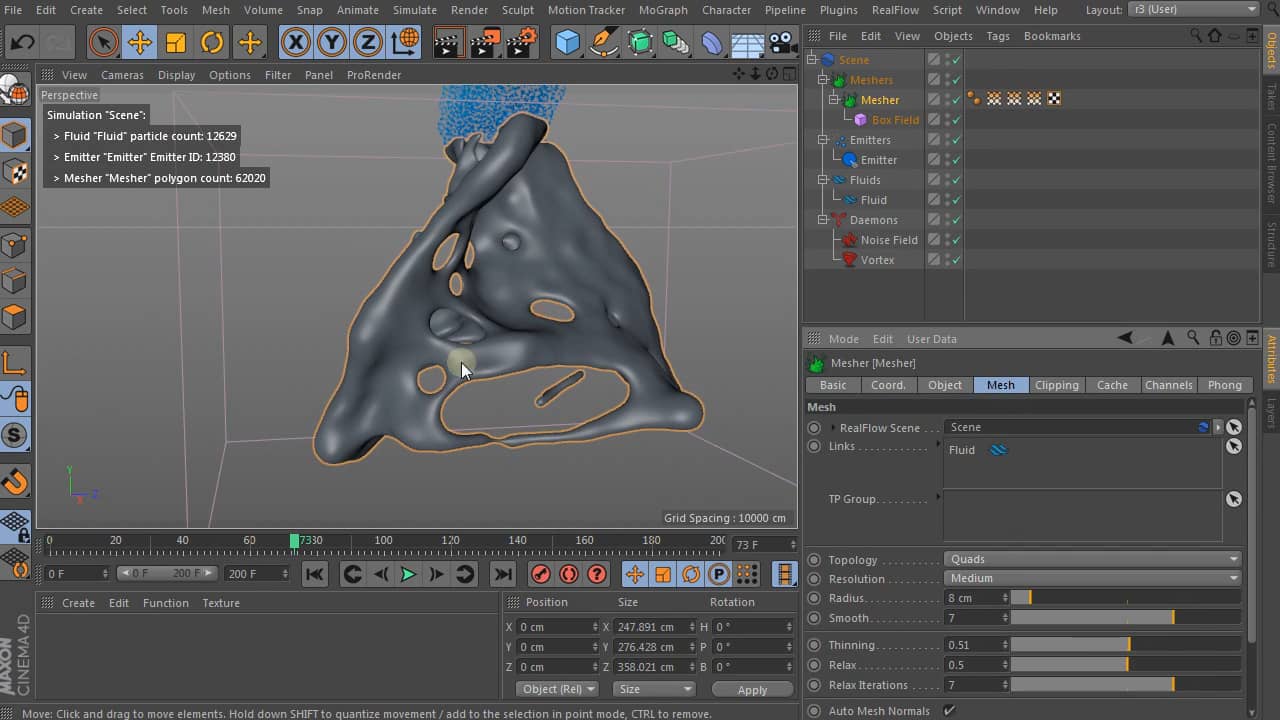Click the Floor environment icon

point(748,43)
